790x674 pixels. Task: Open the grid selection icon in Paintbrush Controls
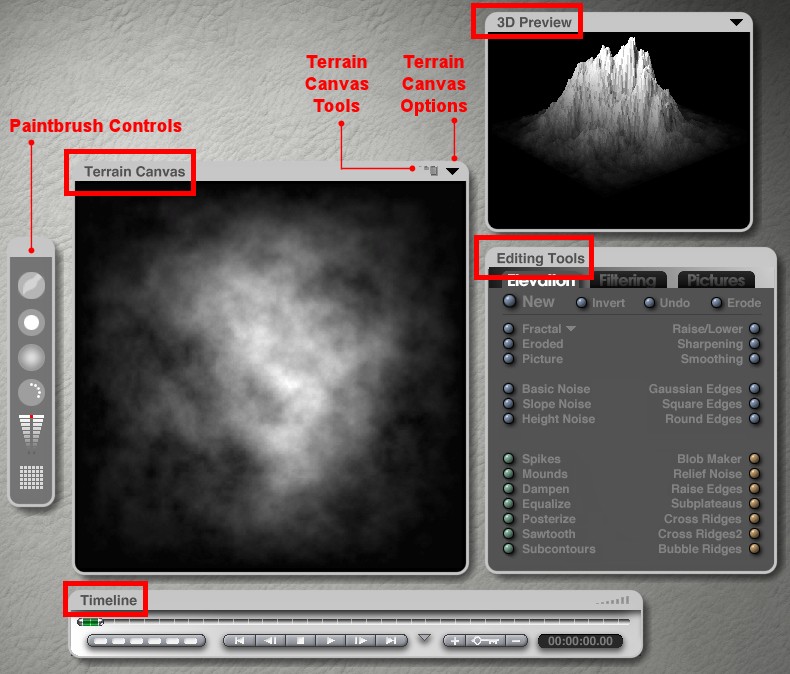[32, 477]
